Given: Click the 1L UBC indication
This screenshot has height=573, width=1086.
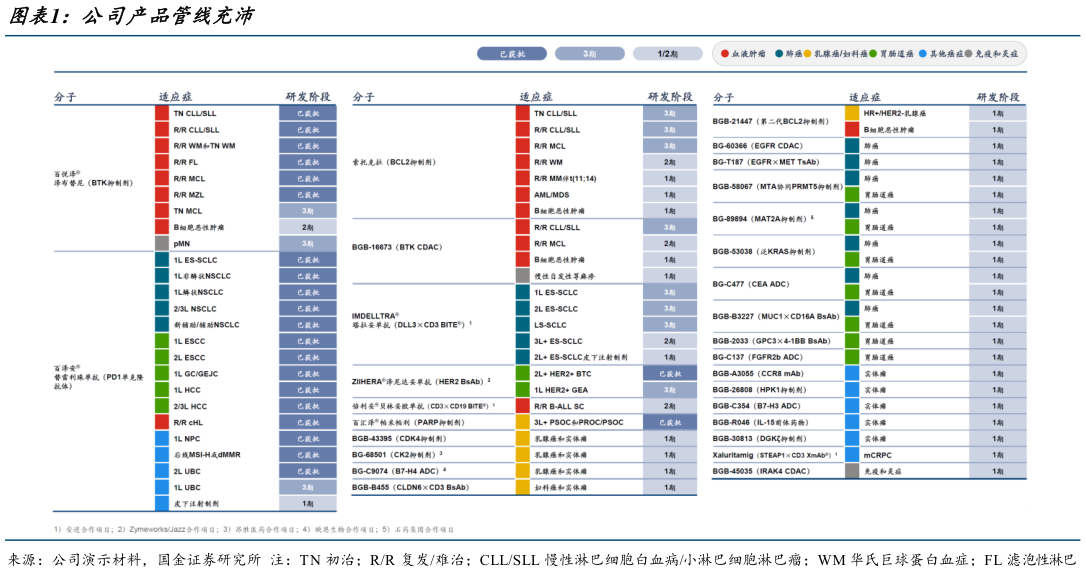Looking at the screenshot, I should [187, 487].
